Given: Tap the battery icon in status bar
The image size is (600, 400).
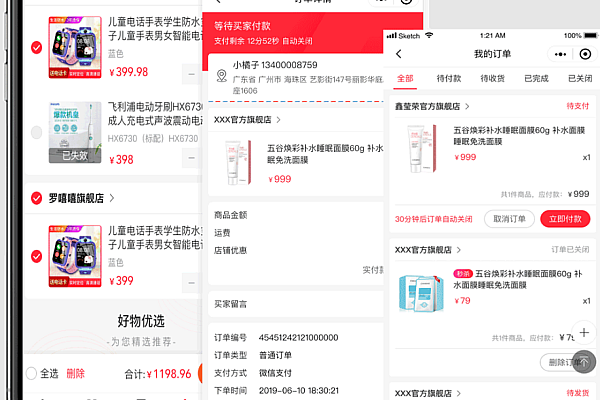Looking at the screenshot, I should (x=590, y=36).
